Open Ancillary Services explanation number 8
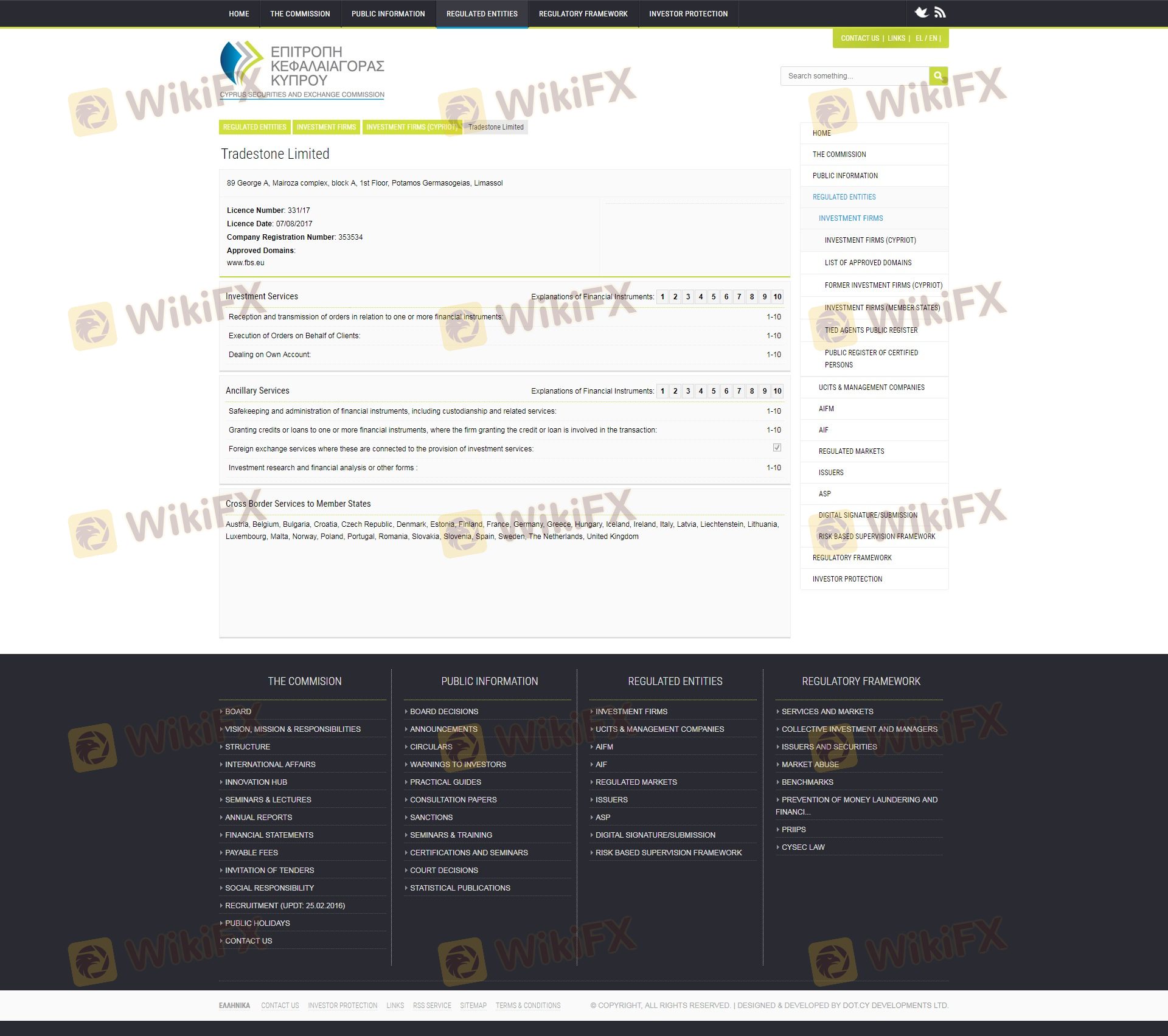Screen dimensions: 1168x1036 pos(752,391)
